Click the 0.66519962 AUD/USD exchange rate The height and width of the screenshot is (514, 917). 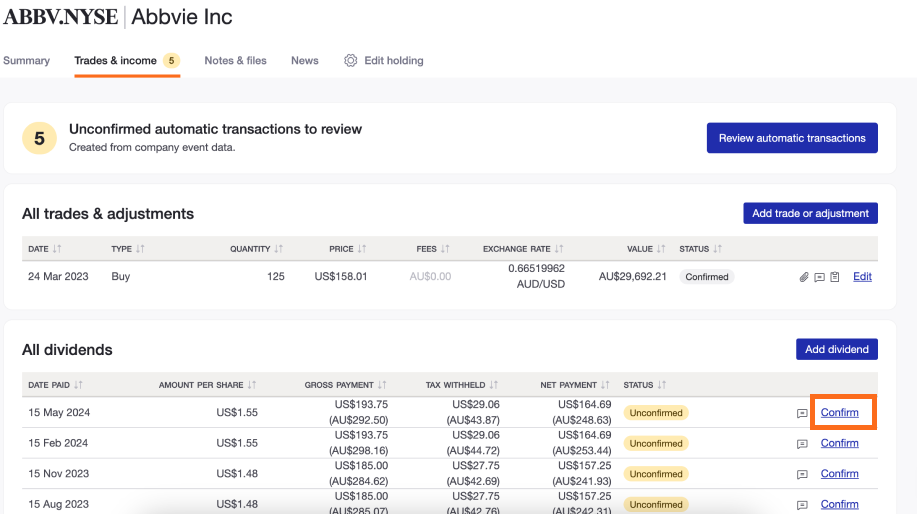pyautogui.click(x=536, y=277)
